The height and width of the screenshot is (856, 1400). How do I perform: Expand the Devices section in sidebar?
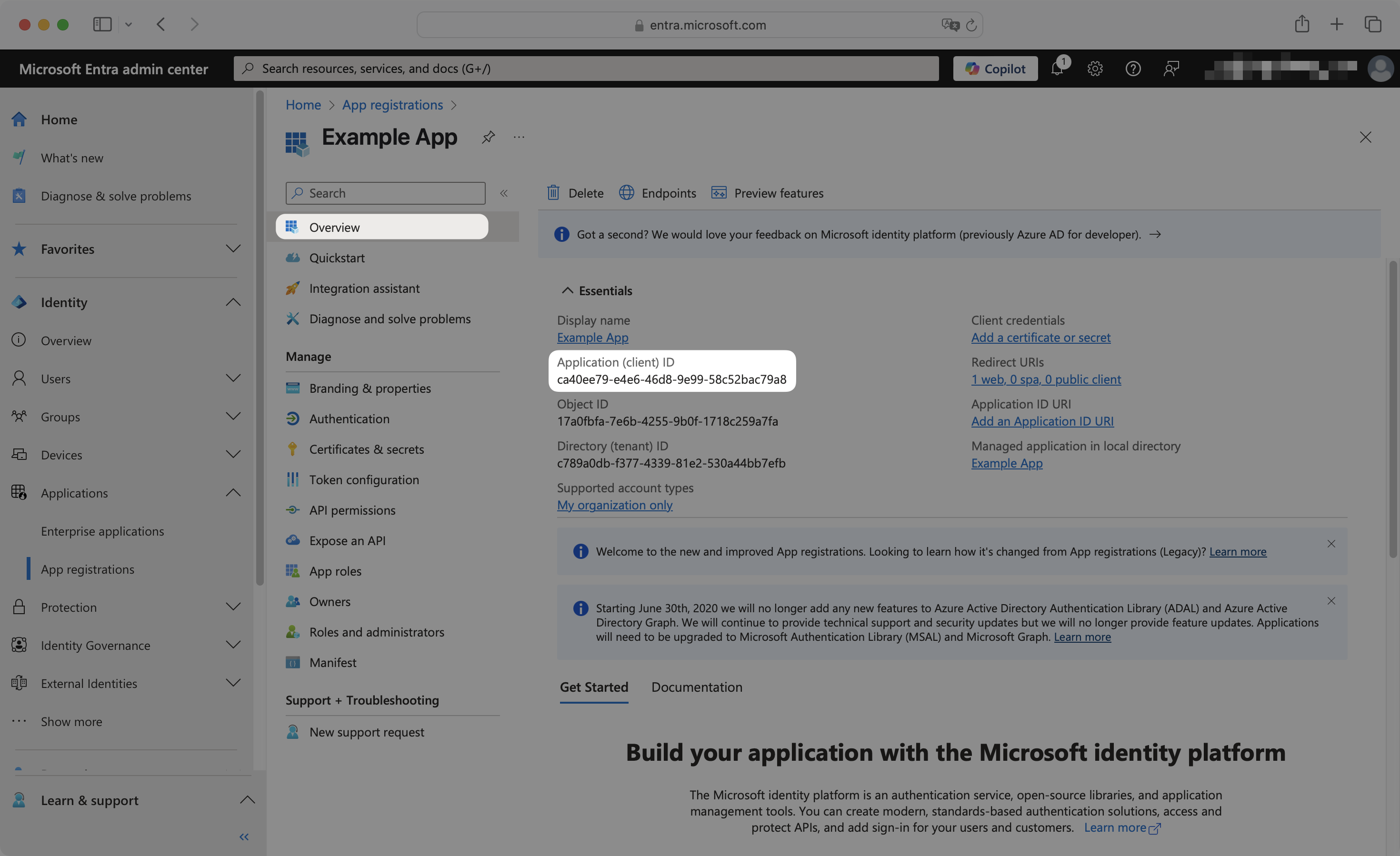click(x=233, y=454)
